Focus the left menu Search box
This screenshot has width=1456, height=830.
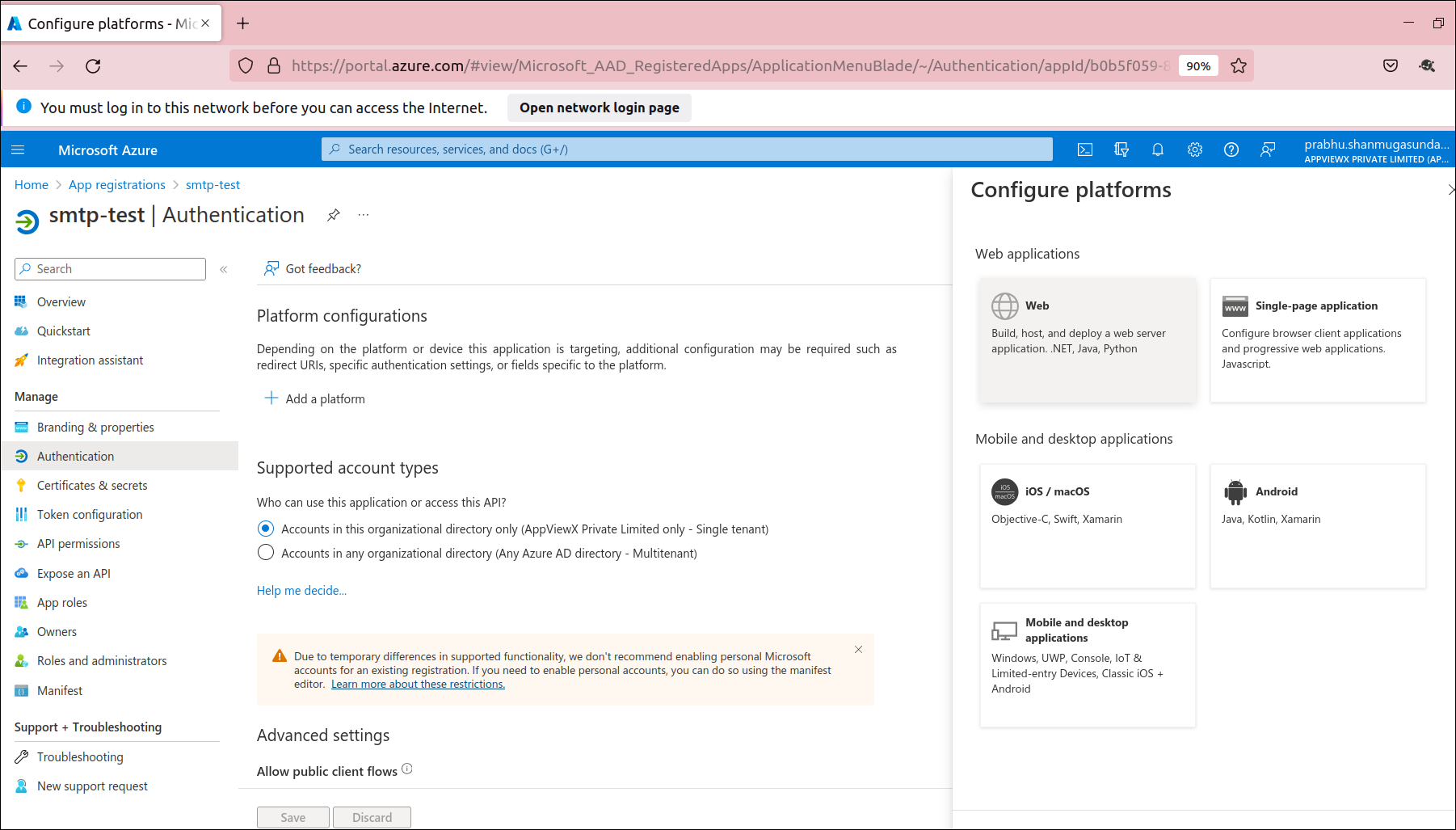click(110, 269)
